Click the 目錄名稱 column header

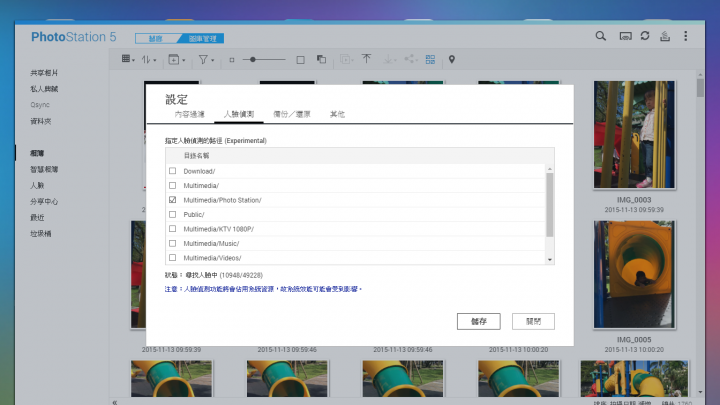196,156
